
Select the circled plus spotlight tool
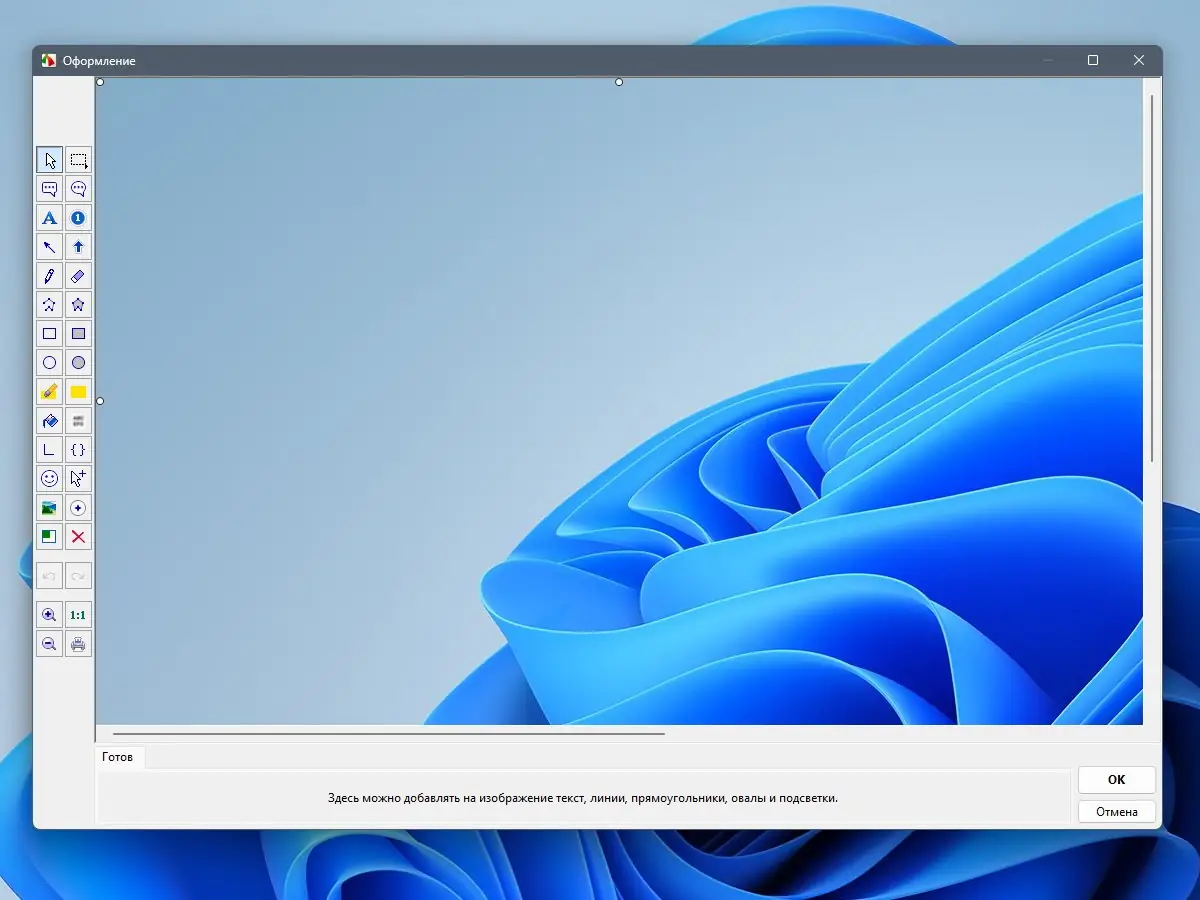pos(78,508)
